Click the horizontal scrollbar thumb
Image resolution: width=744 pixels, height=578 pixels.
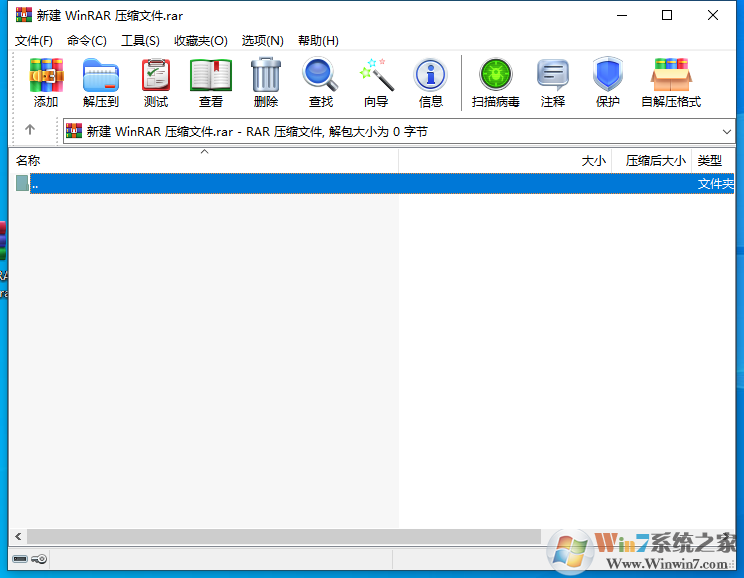pyautogui.click(x=284, y=537)
